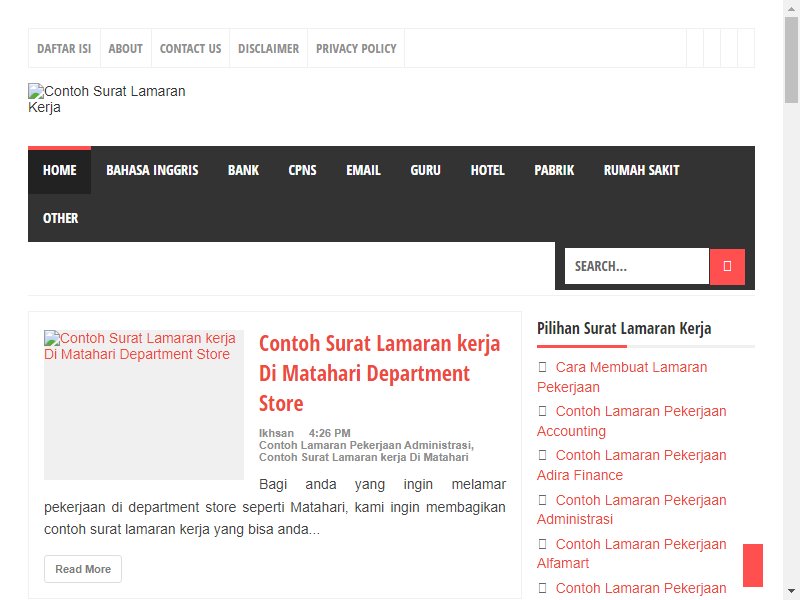Open Cara Membuat Lamaran Pekerjaan link
This screenshot has height=600, width=800.
click(622, 377)
